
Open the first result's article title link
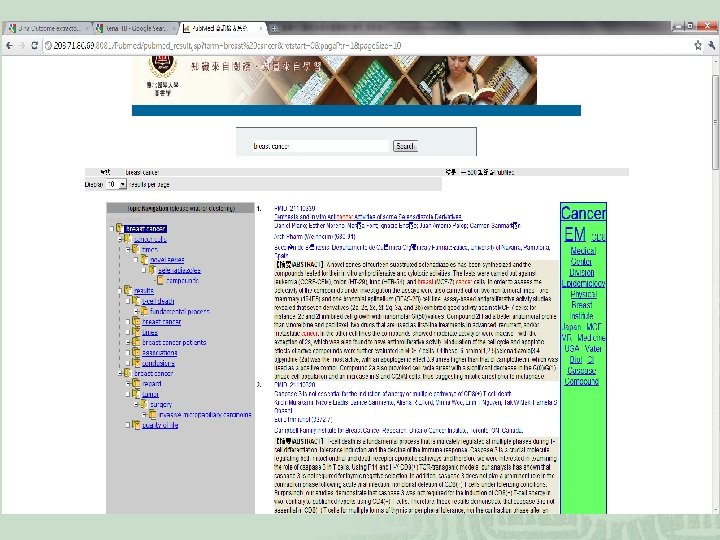coord(368,216)
